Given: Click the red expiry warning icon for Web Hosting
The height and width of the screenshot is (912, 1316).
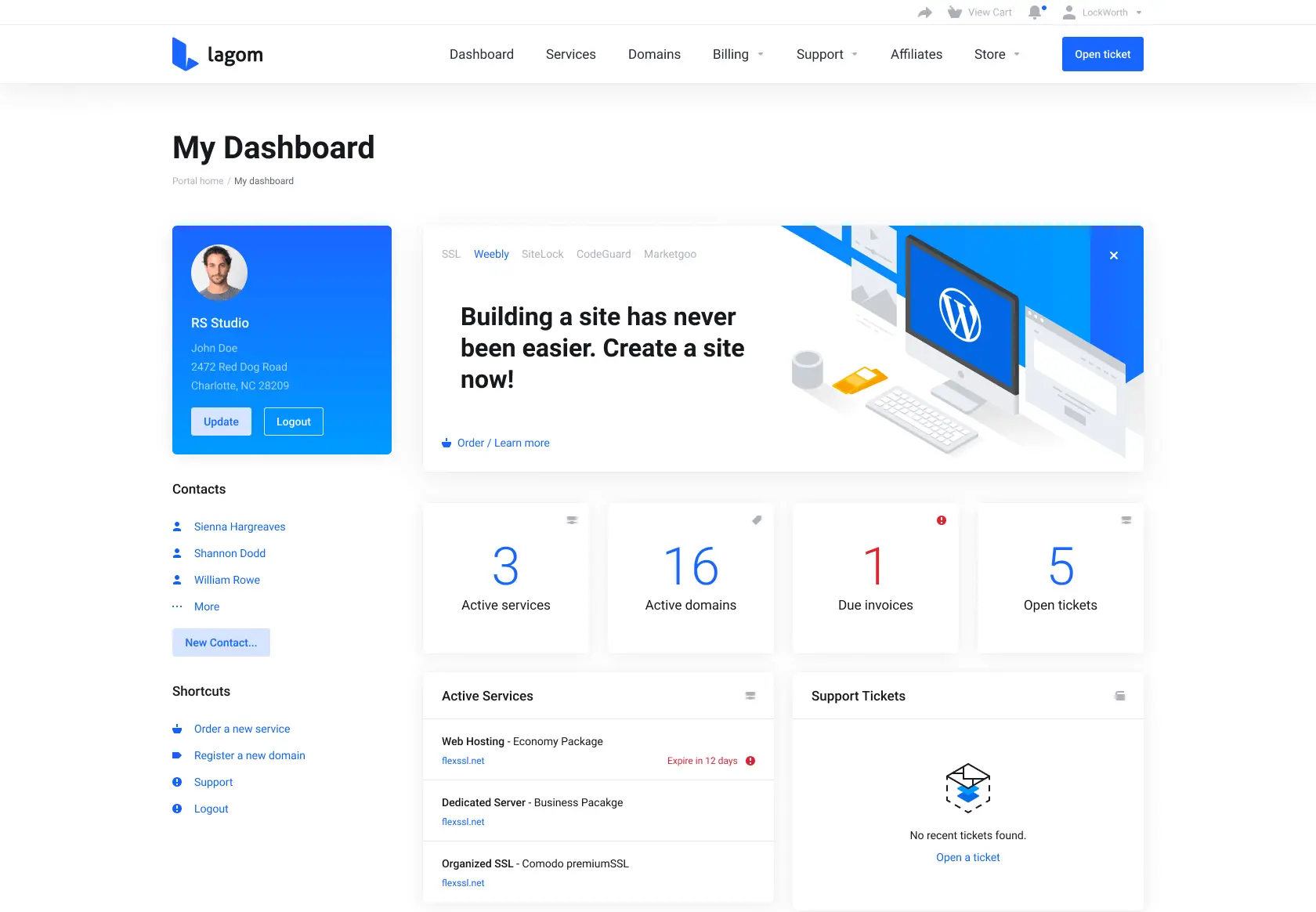Looking at the screenshot, I should (750, 761).
